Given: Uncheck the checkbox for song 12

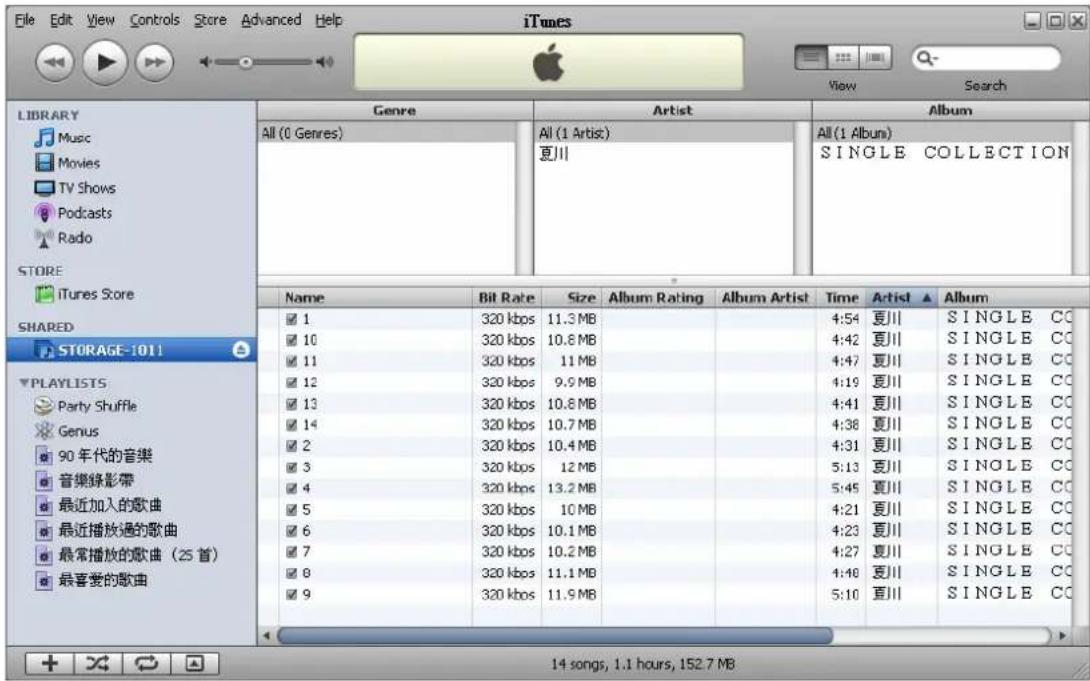Looking at the screenshot, I should [x=292, y=383].
